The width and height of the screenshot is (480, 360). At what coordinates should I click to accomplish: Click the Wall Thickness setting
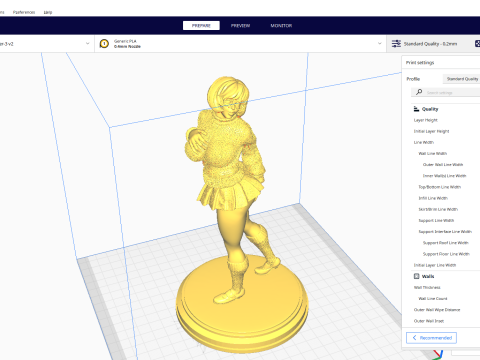(x=427, y=287)
